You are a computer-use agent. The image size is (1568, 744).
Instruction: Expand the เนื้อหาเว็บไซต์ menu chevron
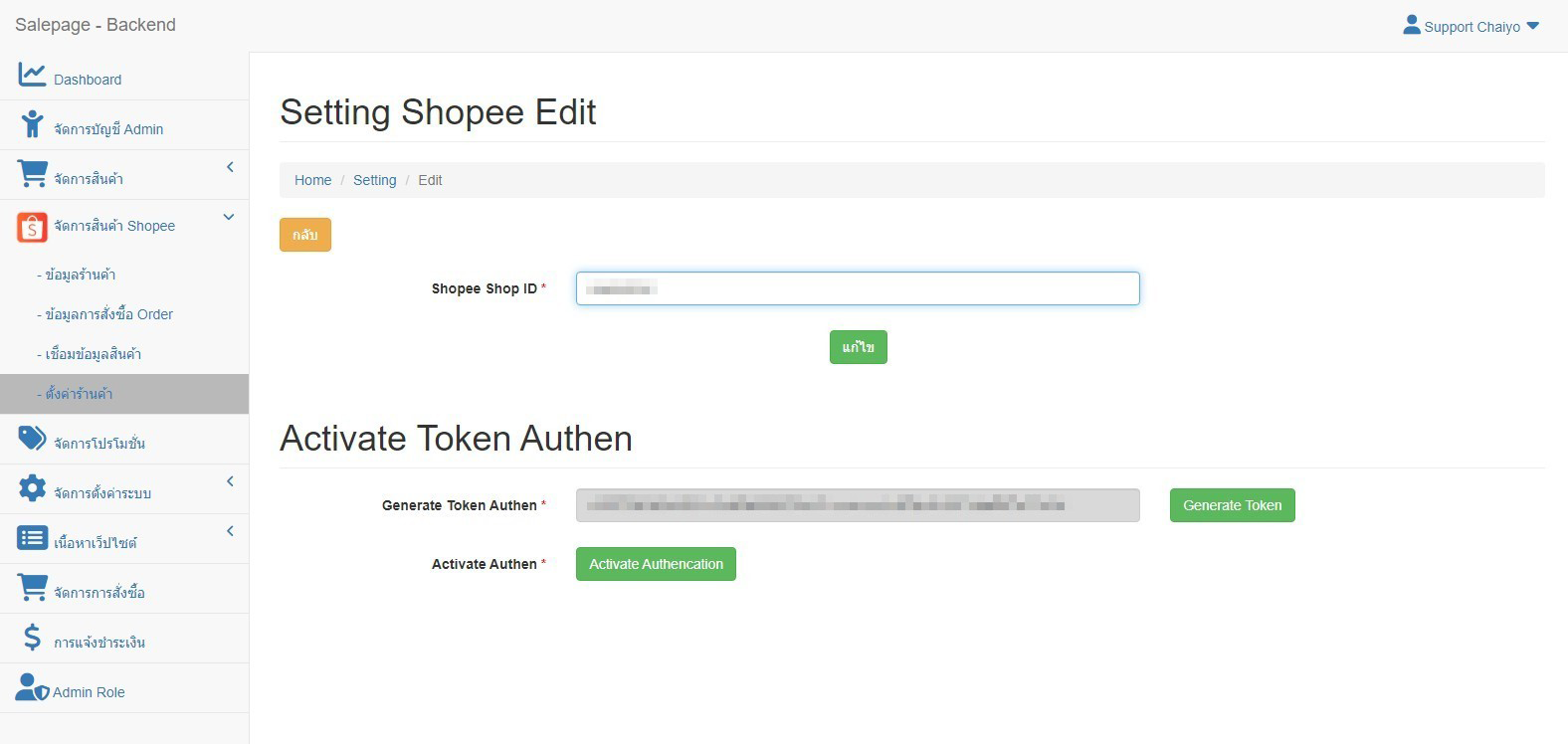pos(230,531)
